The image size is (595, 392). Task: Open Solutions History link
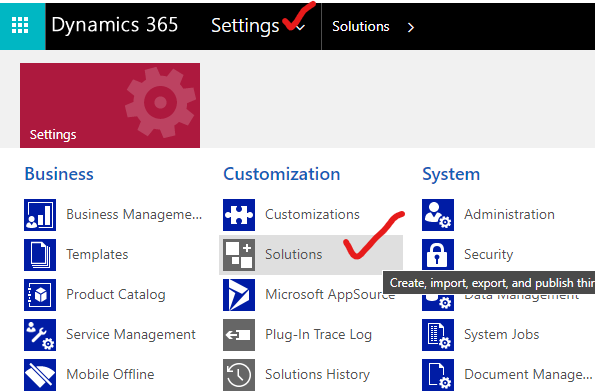coord(317,375)
